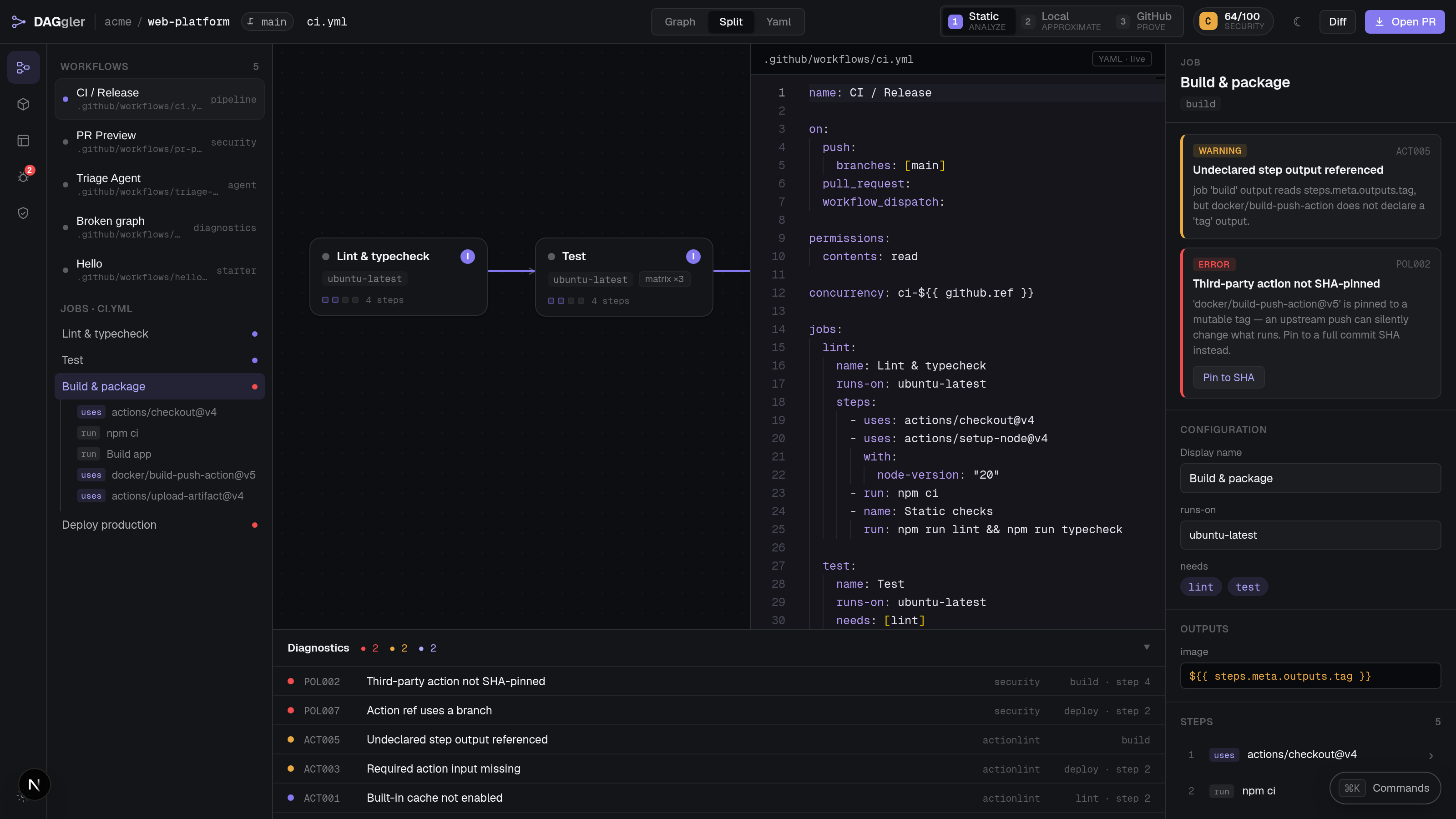
Task: Select GitHub Prove stage
Action: [1146, 21]
